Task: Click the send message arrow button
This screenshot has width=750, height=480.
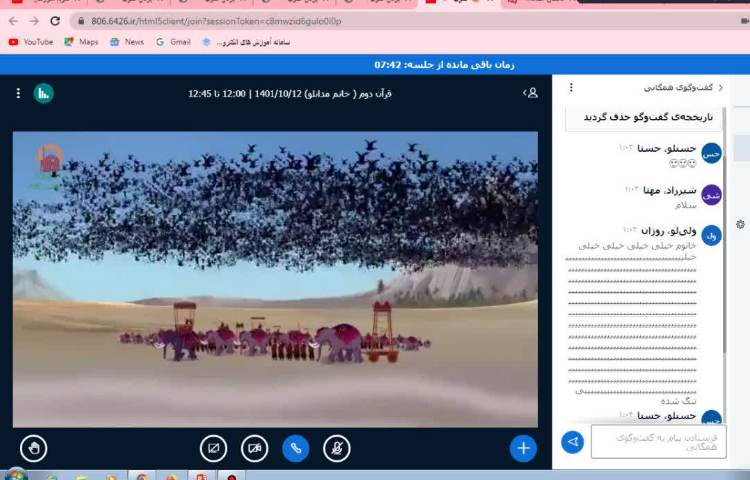Action: pos(572,441)
